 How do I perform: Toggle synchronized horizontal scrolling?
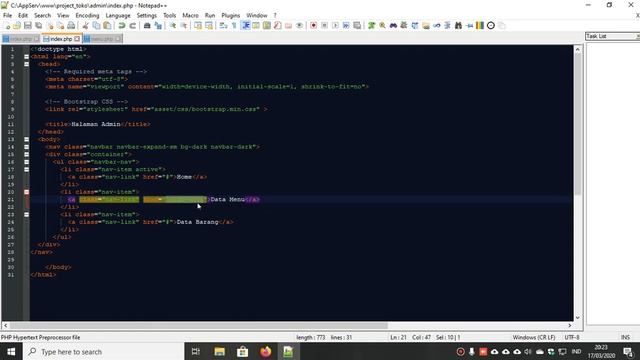click(x=209, y=26)
